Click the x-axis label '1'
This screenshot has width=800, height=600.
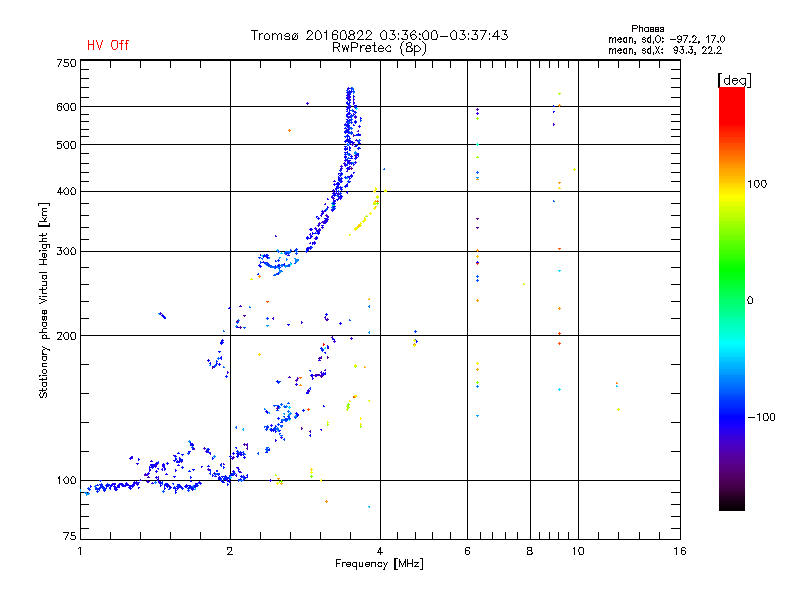(80, 551)
